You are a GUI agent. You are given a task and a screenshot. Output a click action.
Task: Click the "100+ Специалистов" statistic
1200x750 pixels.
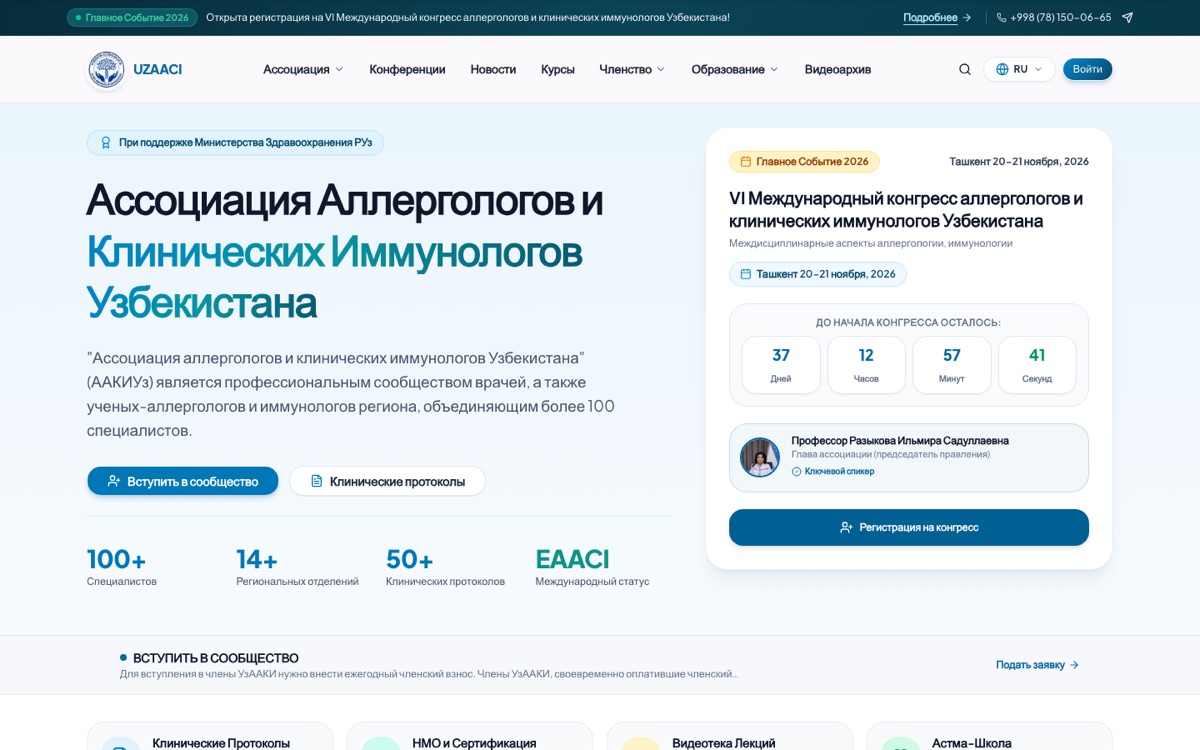(122, 567)
